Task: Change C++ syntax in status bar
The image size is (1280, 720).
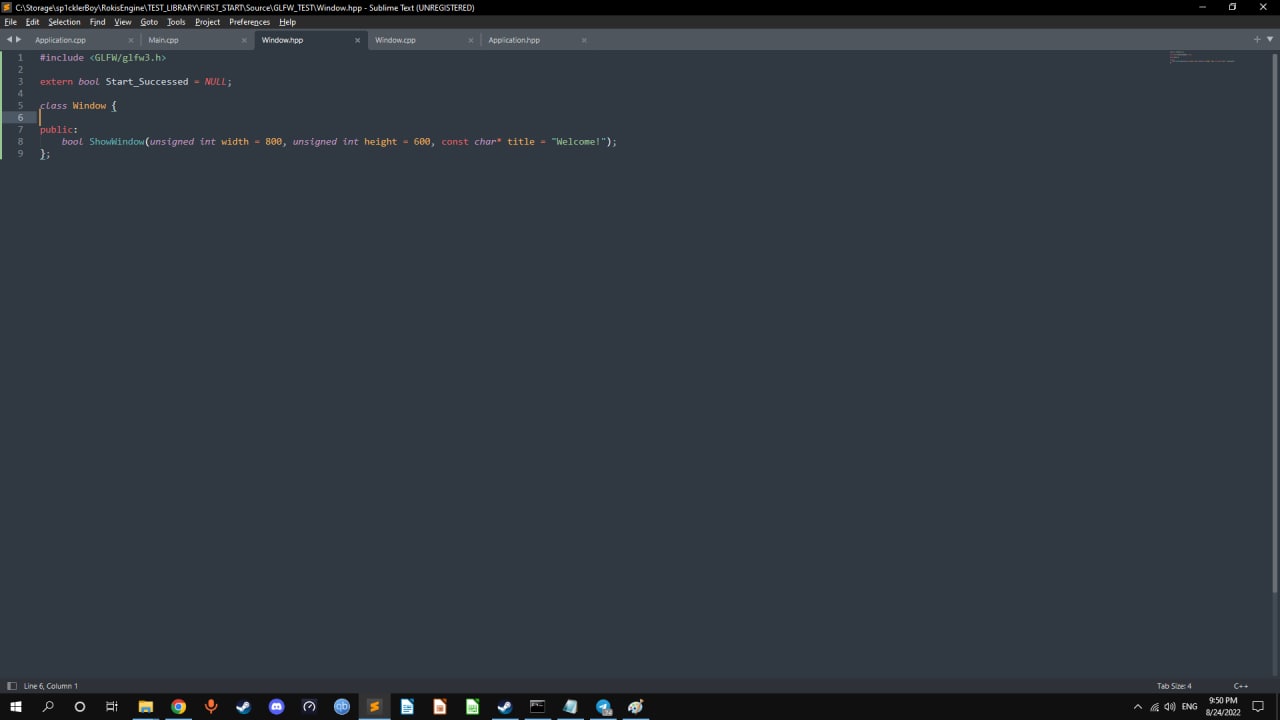Action: (x=1241, y=686)
